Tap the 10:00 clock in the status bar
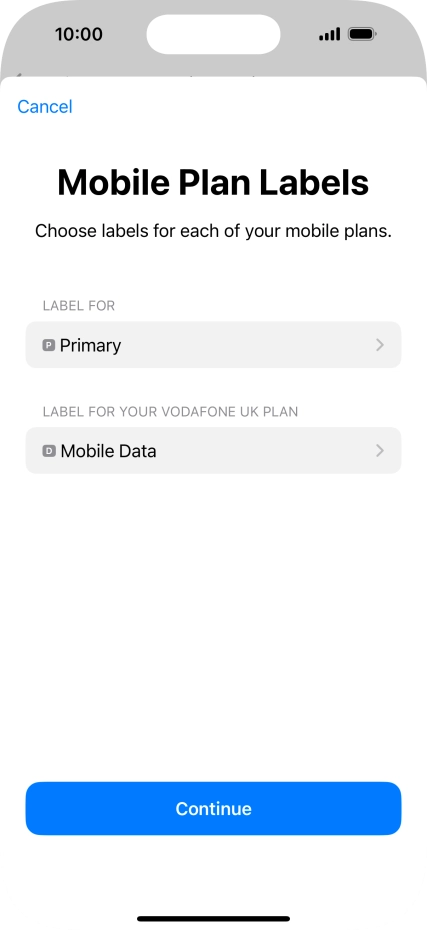Image resolution: width=427 pixels, height=930 pixels. [78, 34]
